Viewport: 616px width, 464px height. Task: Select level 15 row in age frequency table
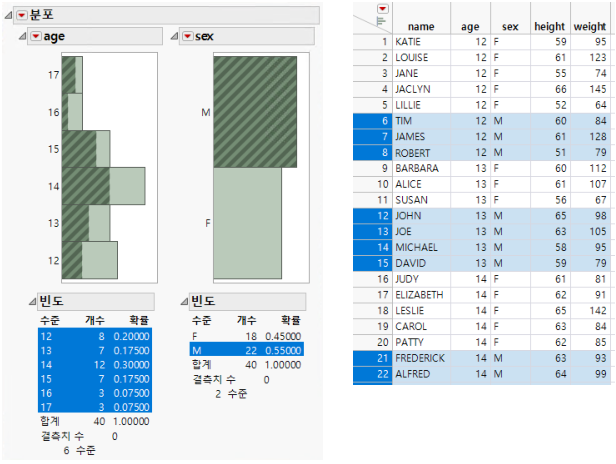(95, 379)
